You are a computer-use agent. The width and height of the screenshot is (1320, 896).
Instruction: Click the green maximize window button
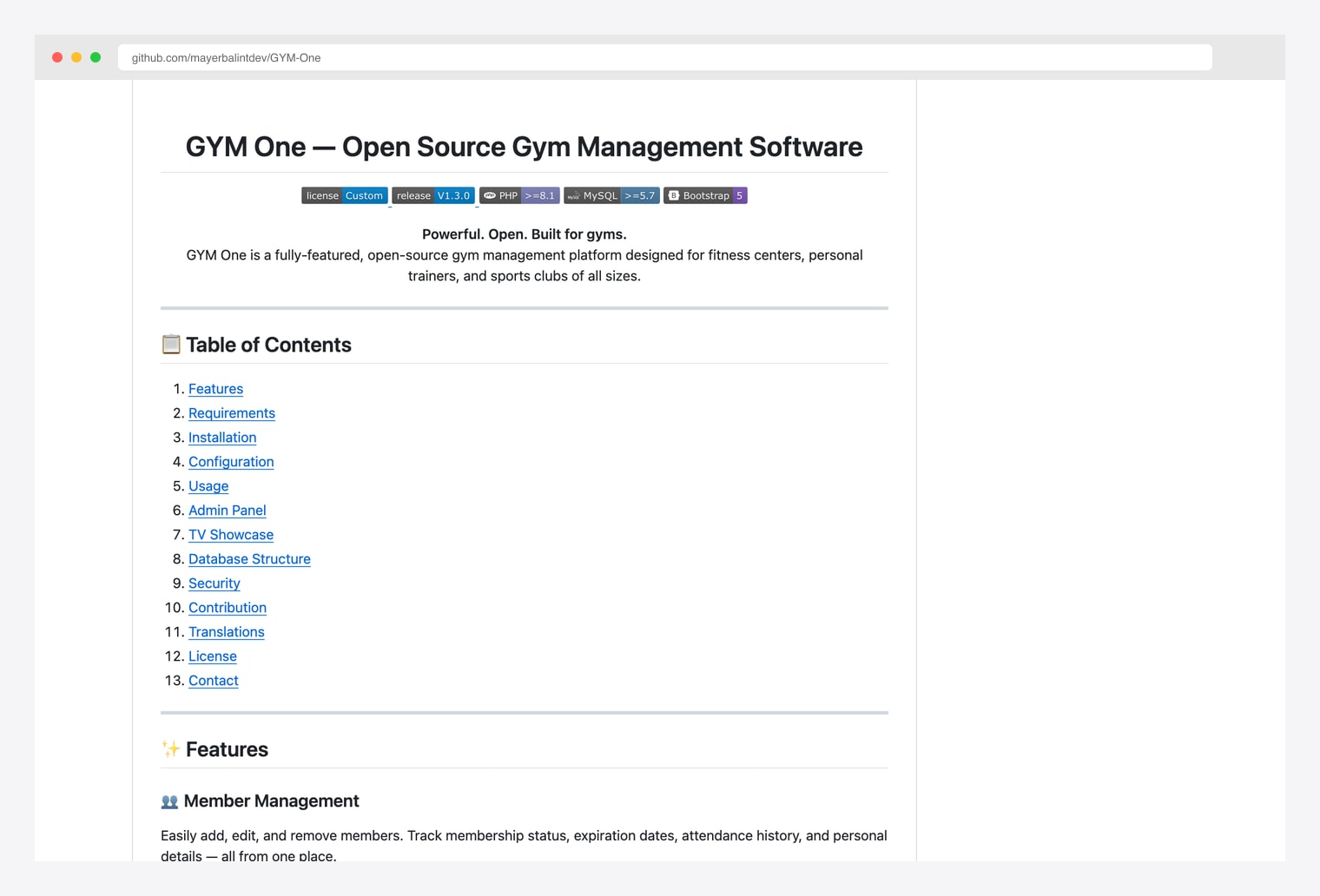(96, 57)
